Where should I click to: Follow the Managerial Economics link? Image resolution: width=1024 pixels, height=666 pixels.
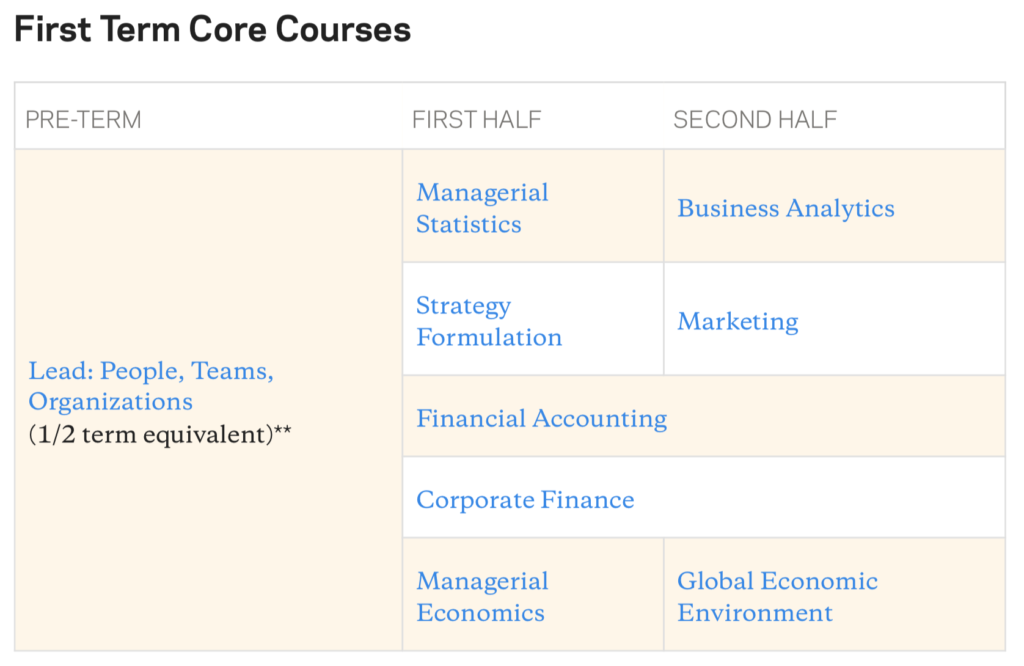482,596
